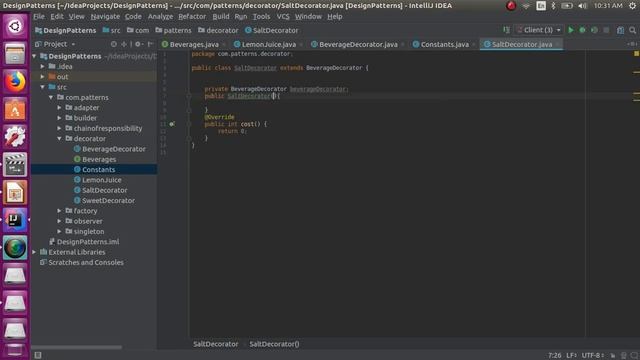This screenshot has height=360, width=640.
Task: Open the green globe dock icon
Action: 15,248
